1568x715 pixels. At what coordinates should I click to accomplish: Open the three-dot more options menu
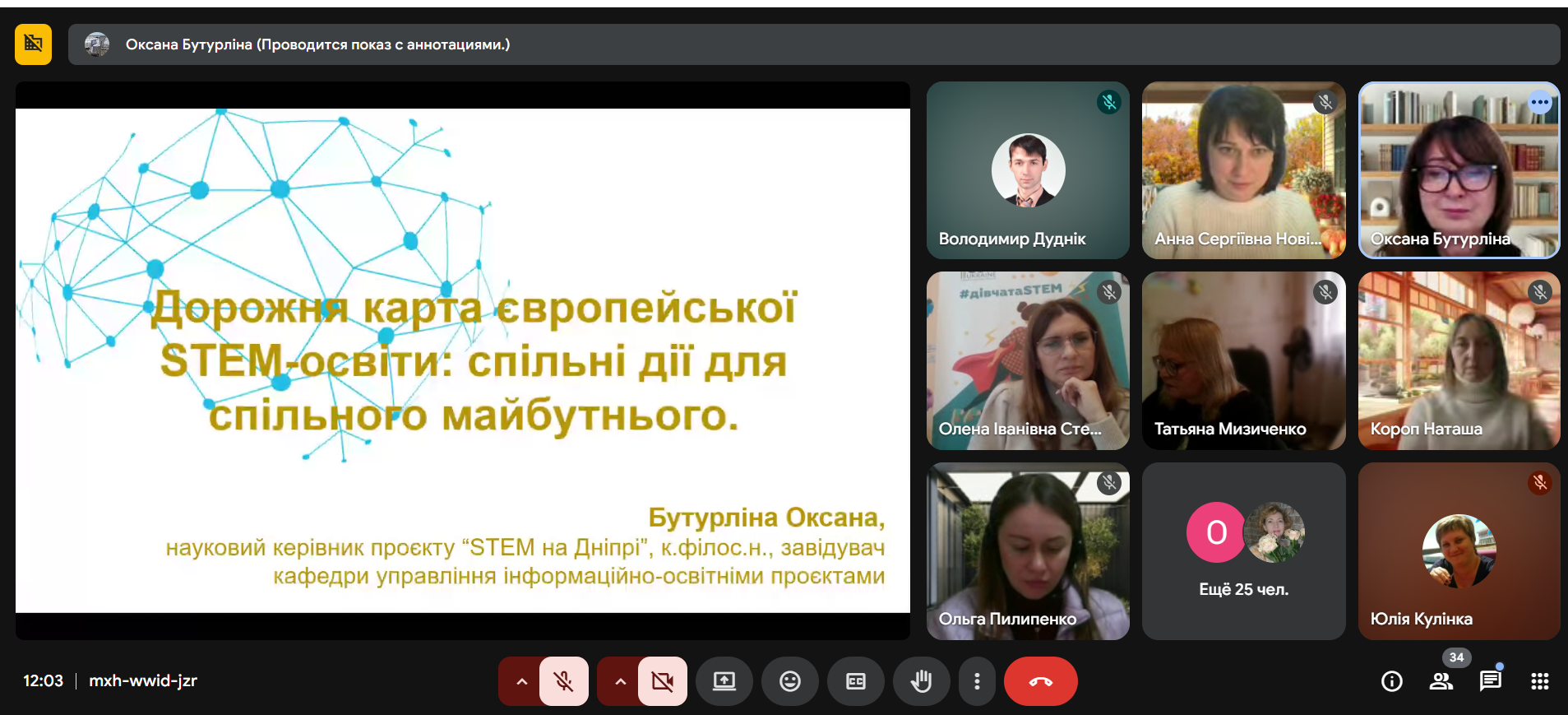(x=977, y=681)
